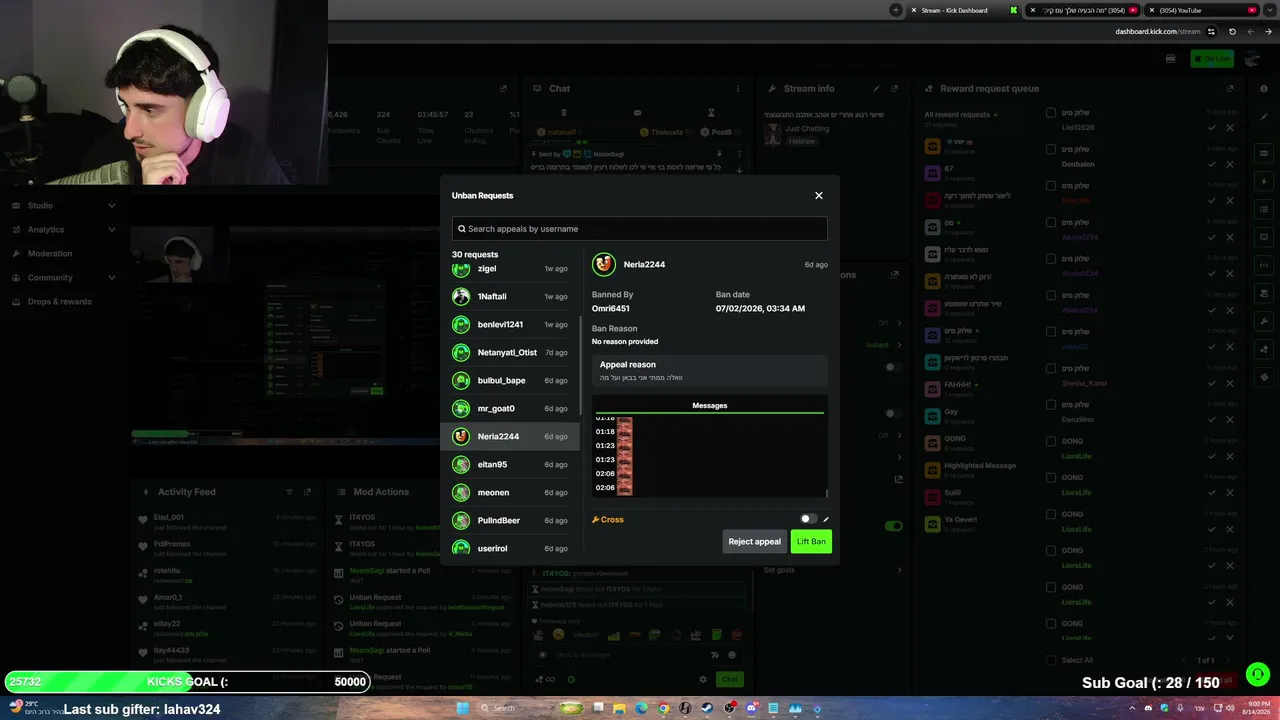Open the Omri6451 moderator name under Banned By
Screen dimensions: 1280x720
point(611,309)
